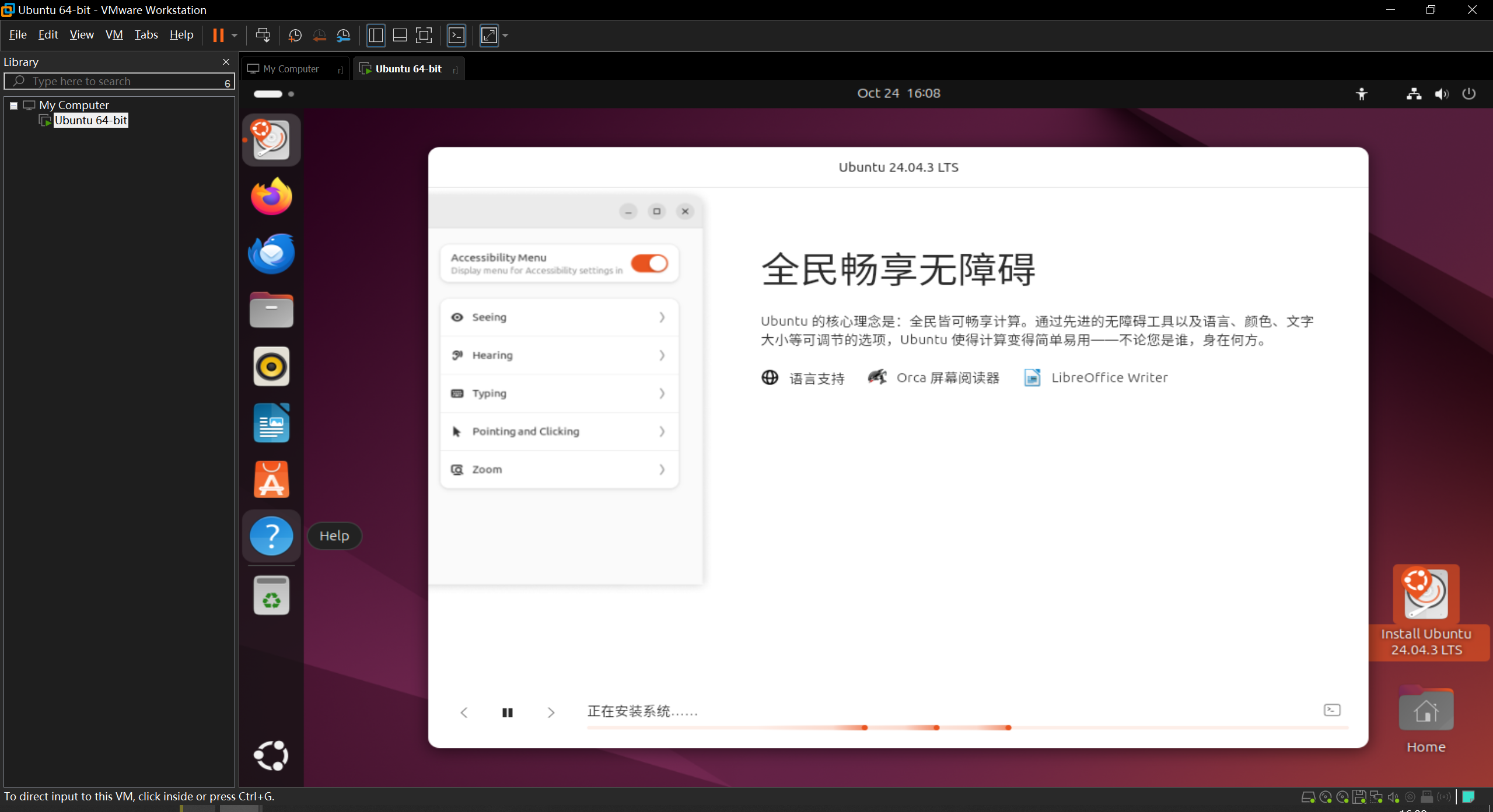Viewport: 1493px width, 812px height.
Task: Click the snapshot manager toolbar icon
Action: (x=344, y=36)
